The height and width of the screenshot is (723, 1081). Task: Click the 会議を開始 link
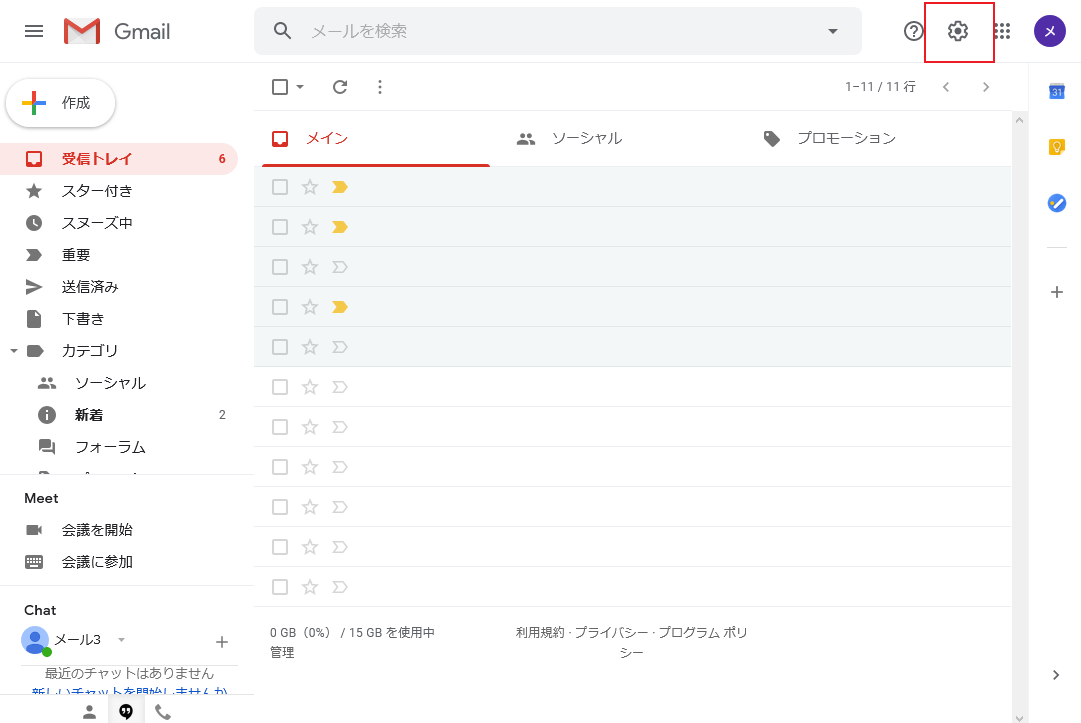point(97,530)
